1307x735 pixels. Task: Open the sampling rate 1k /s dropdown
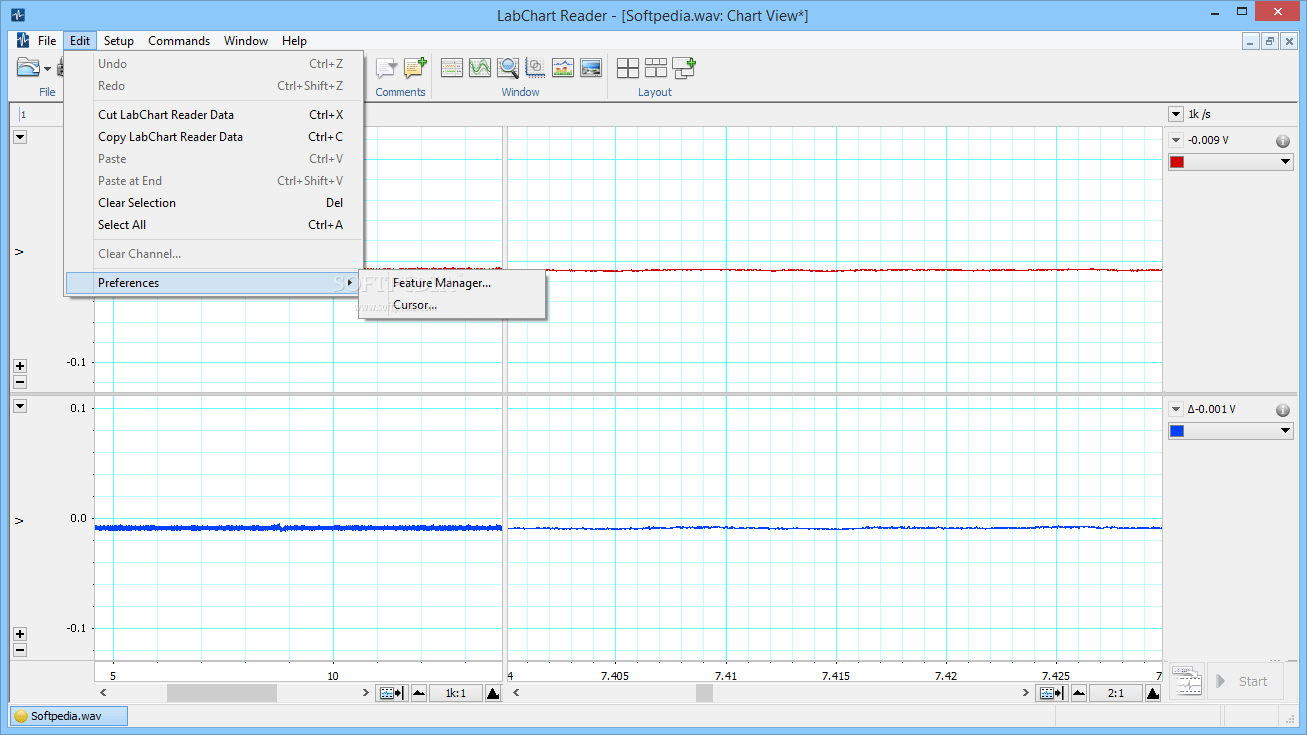pos(1176,114)
